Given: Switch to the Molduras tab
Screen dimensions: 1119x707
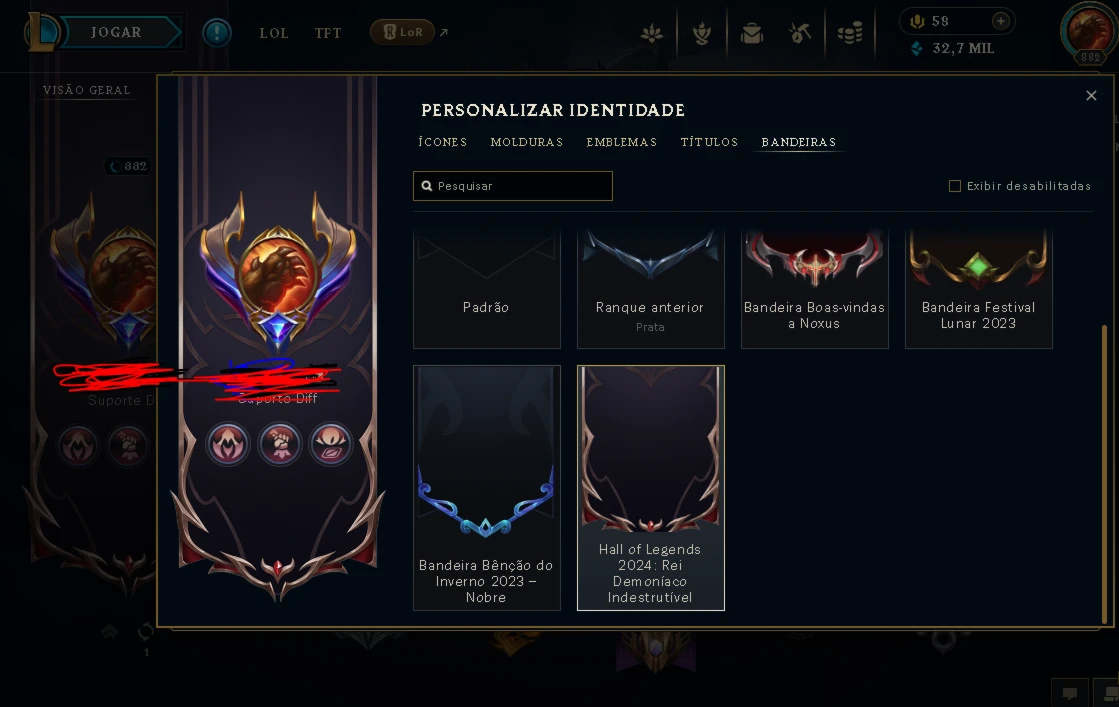Looking at the screenshot, I should (x=527, y=142).
